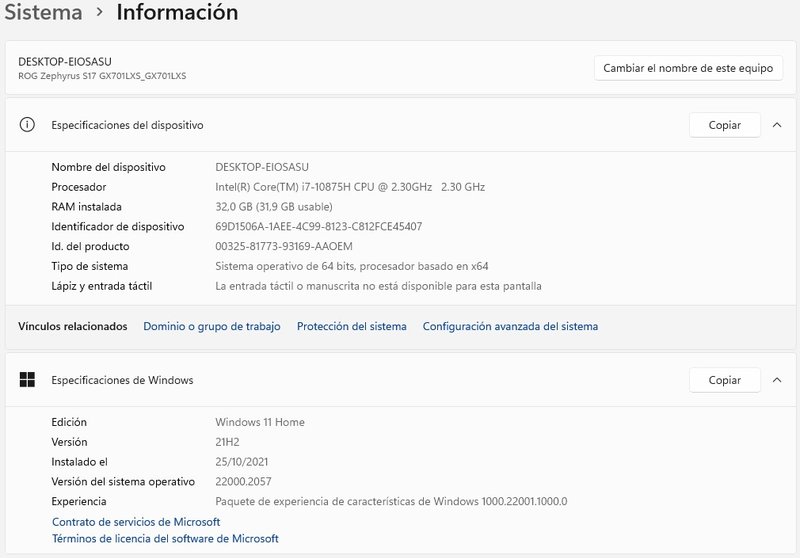Select the Edición label
Viewport: 800px width, 558px height.
coord(69,422)
